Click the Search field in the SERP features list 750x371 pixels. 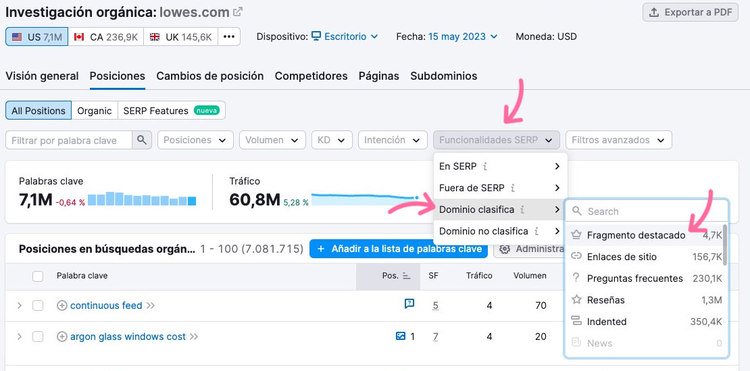click(647, 211)
